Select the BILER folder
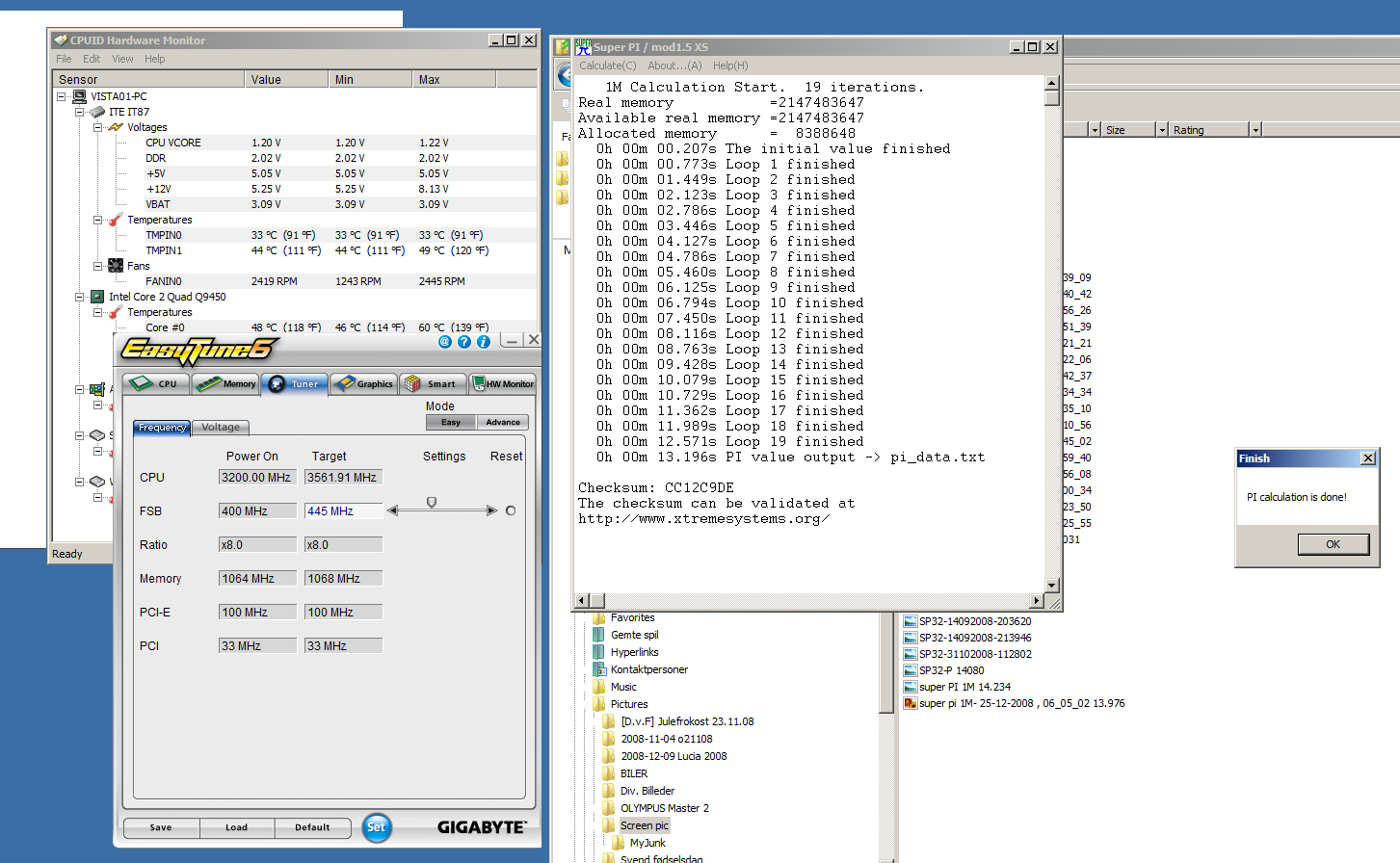 coord(634,773)
